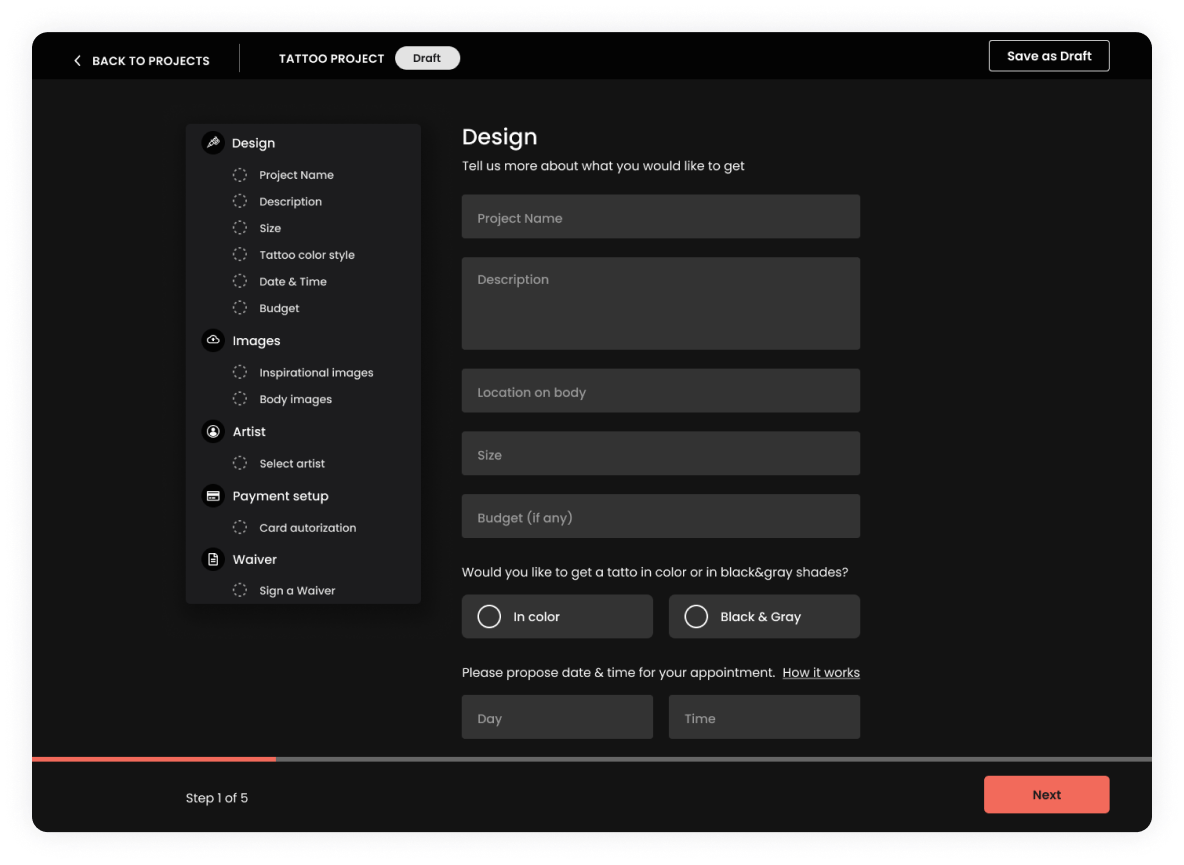Select the Black & Gray radio option
This screenshot has width=1184, height=865.
click(696, 617)
